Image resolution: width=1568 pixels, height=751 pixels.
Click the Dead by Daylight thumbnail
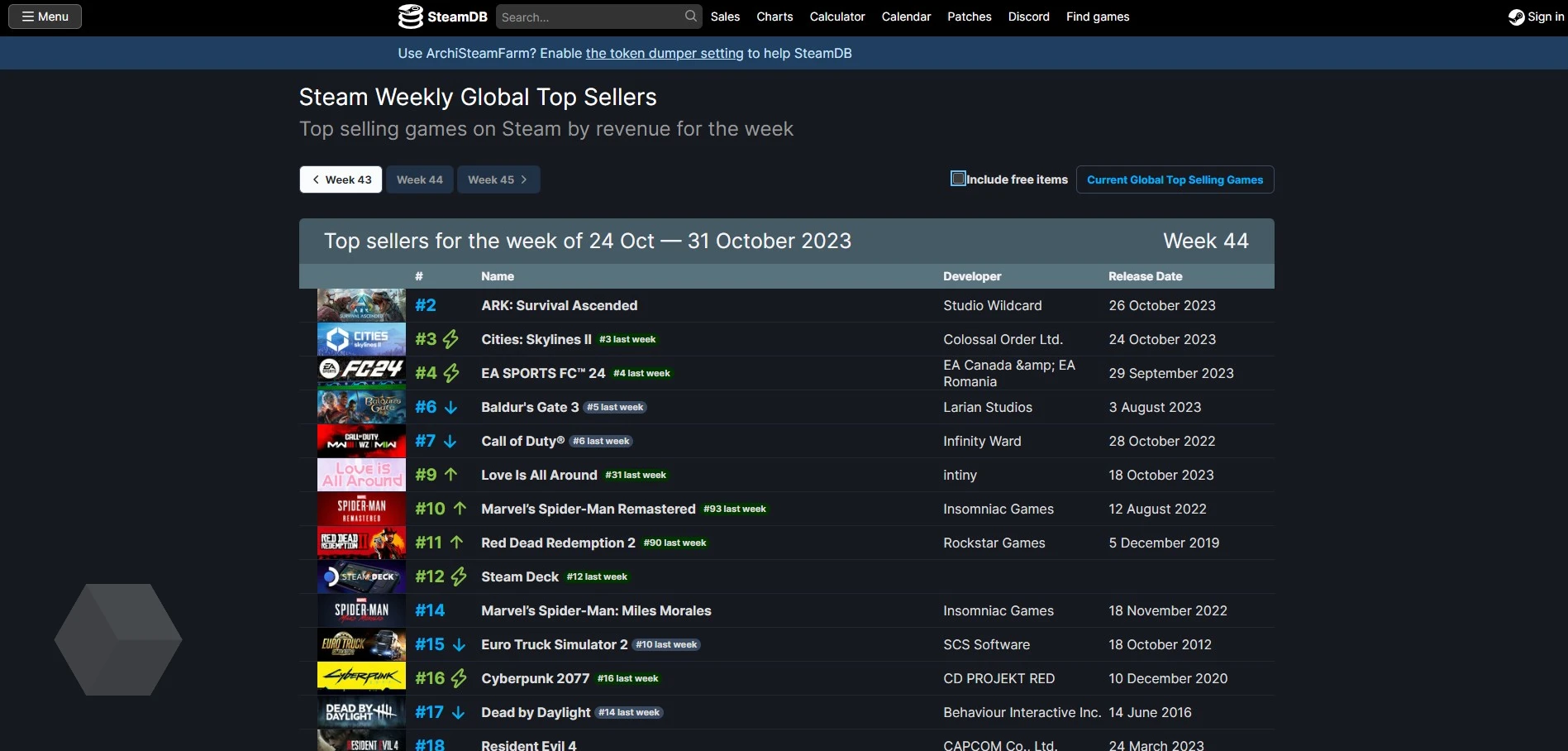361,712
